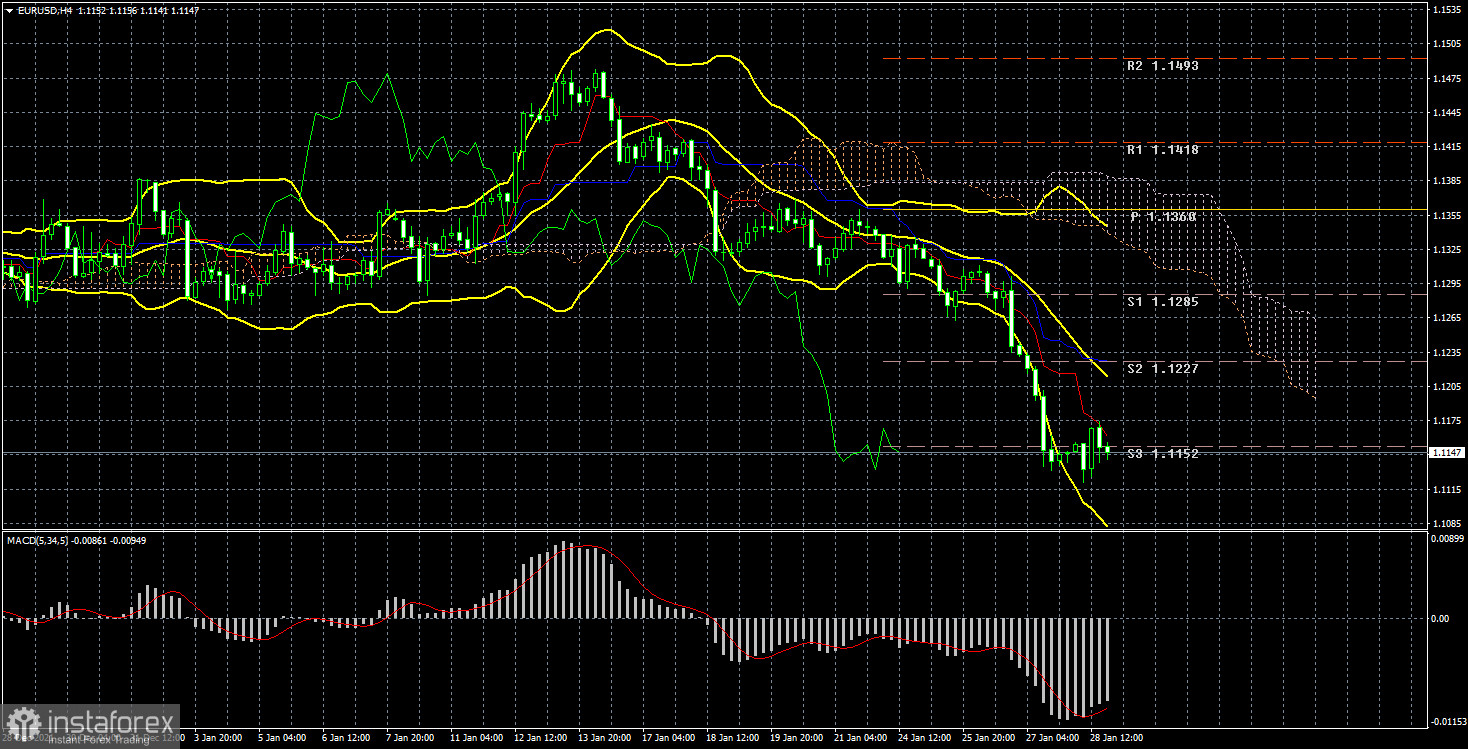This screenshot has width=1468, height=749.
Task: Click price axis value 1.1385
Action: coord(1445,181)
